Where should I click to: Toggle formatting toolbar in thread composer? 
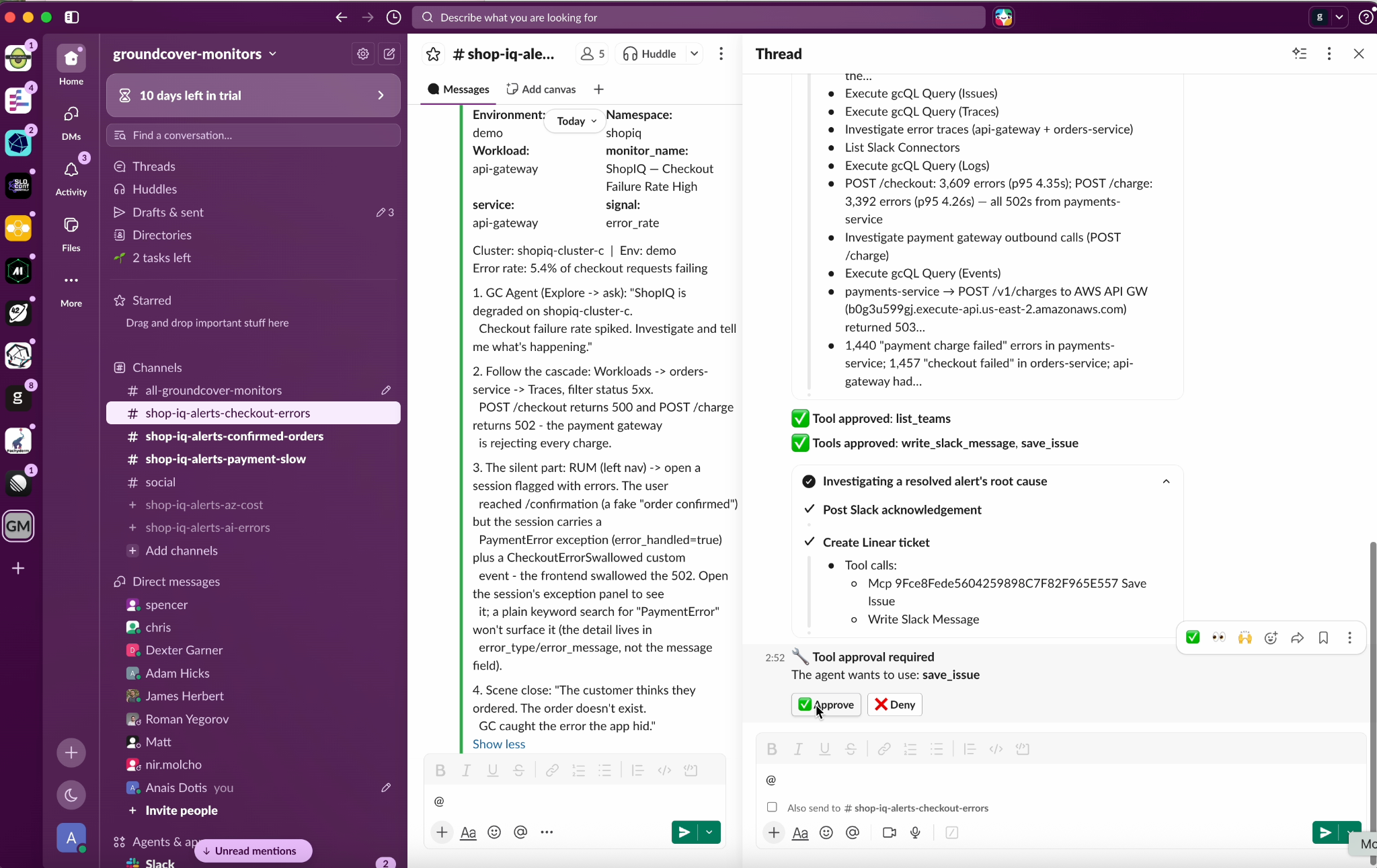(x=800, y=832)
